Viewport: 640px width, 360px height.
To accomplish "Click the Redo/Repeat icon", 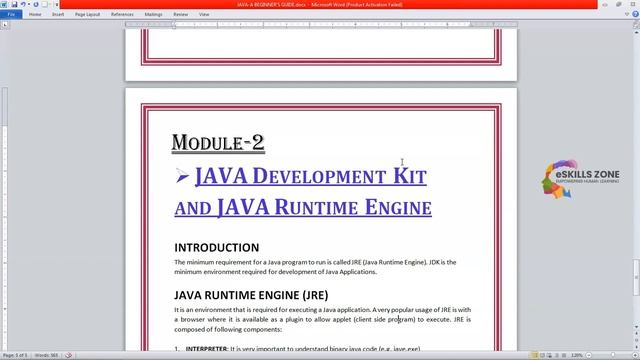I will pyautogui.click(x=36, y=4).
